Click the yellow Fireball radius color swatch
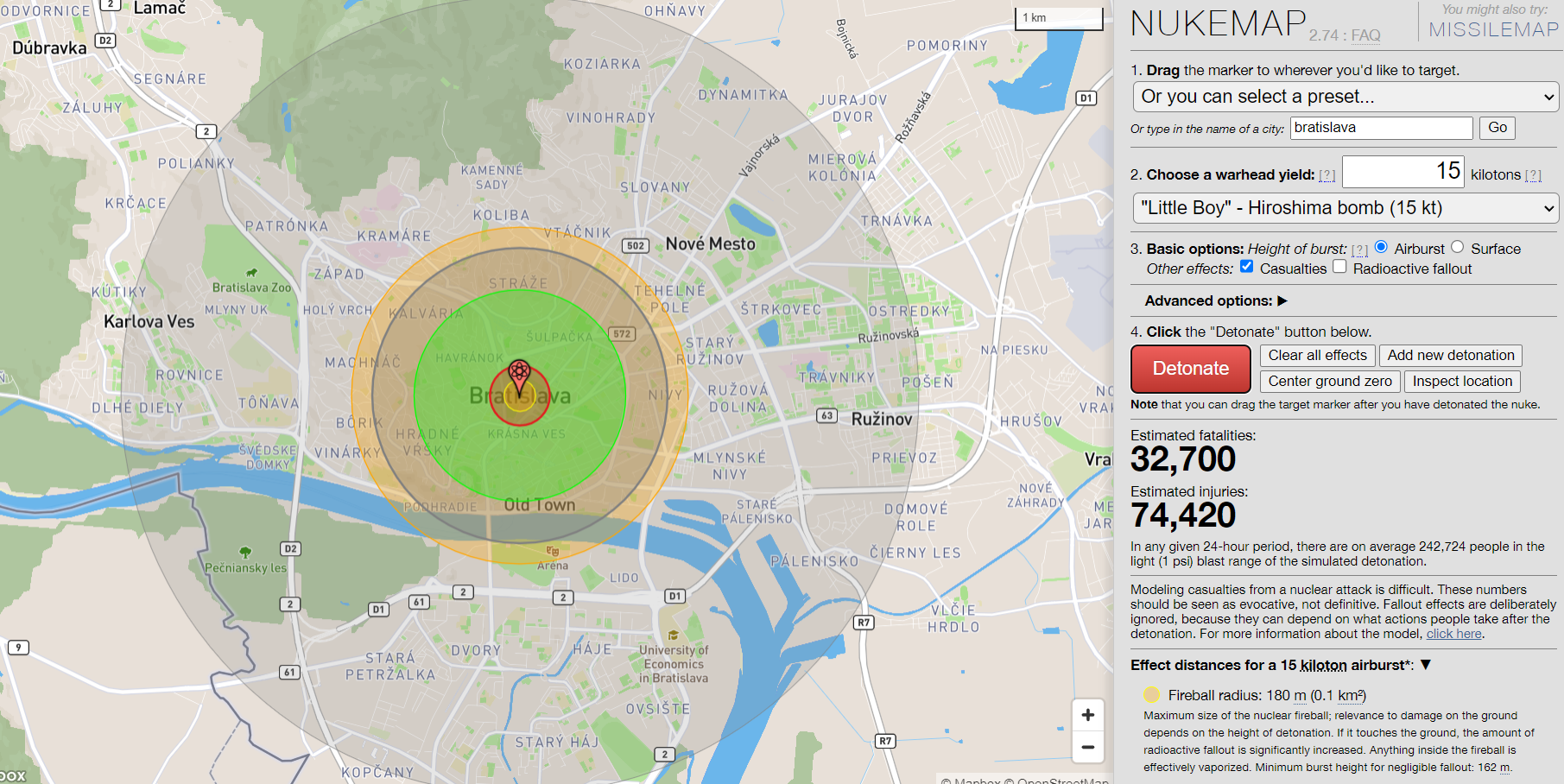The width and height of the screenshot is (1564, 784). click(x=1151, y=695)
